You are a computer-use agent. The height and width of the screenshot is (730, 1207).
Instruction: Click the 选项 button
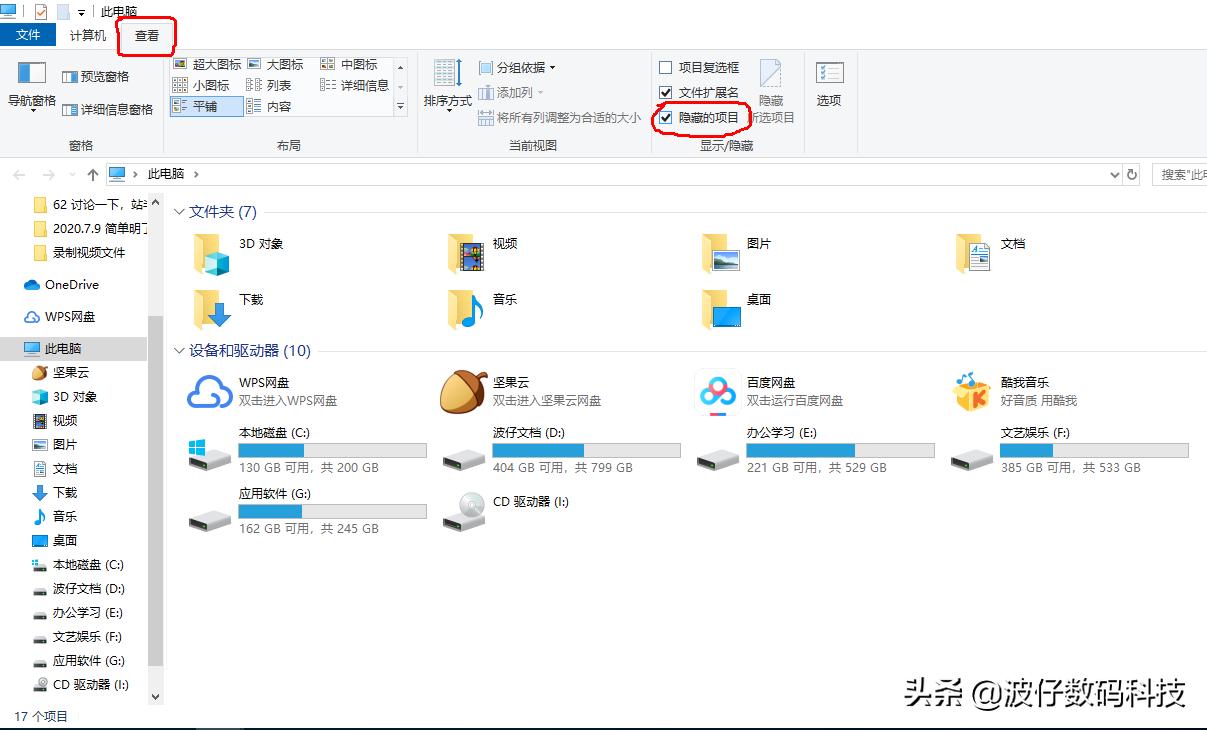click(x=828, y=85)
